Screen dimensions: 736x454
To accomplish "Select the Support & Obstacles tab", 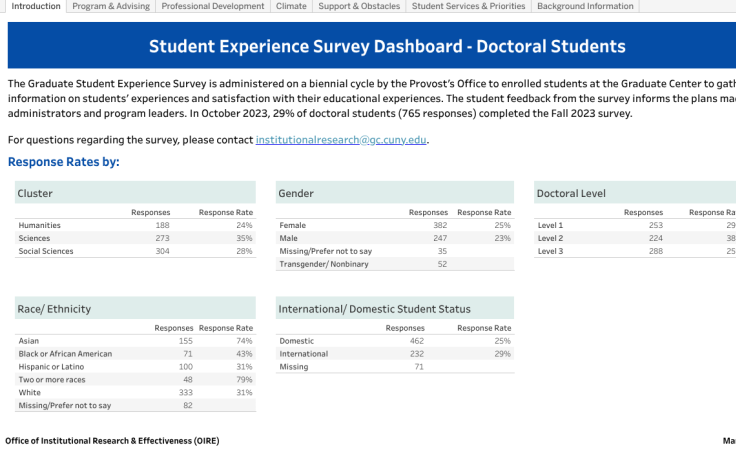I will point(359,6).
